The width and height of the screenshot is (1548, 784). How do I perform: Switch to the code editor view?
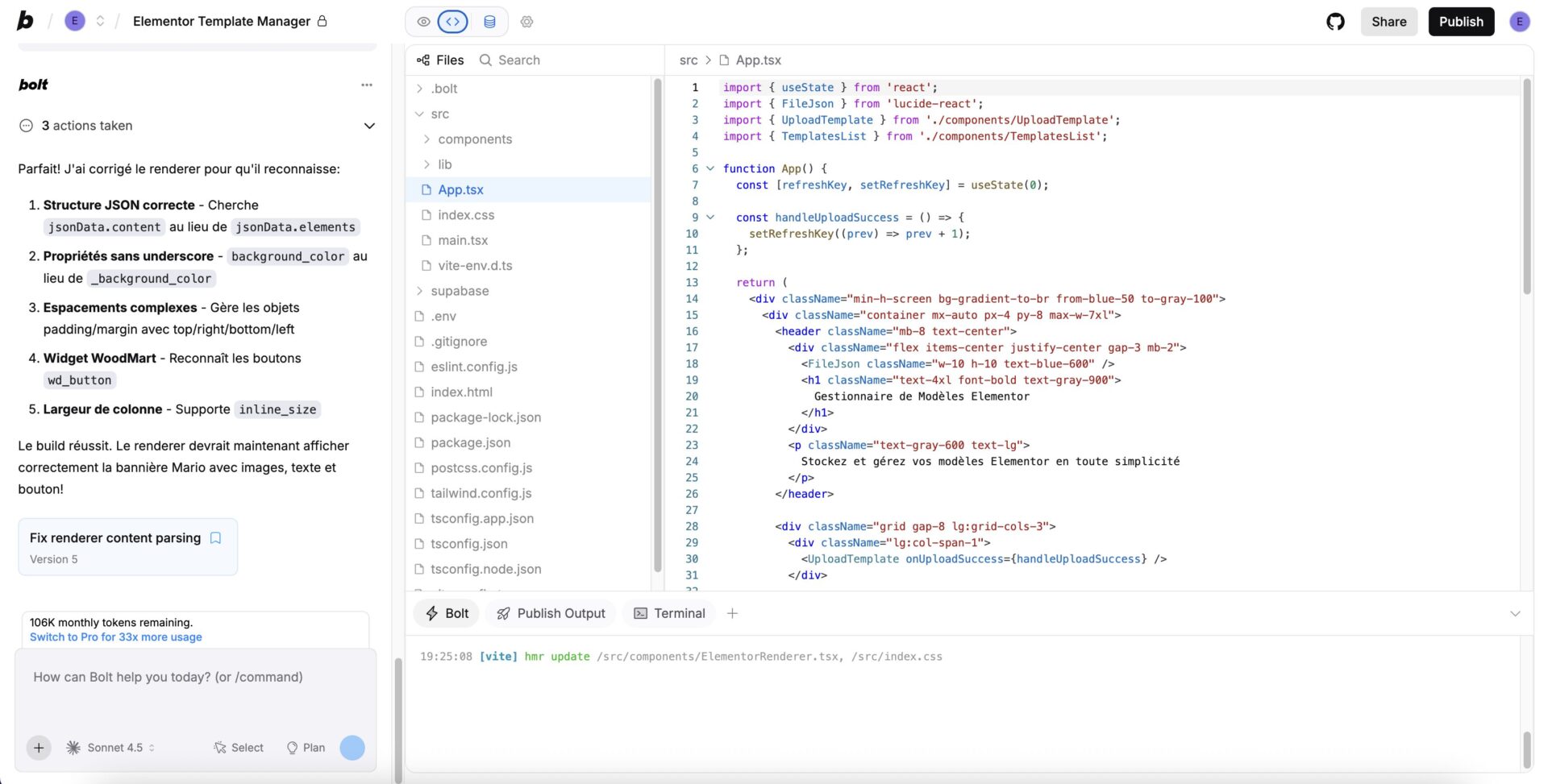point(452,22)
